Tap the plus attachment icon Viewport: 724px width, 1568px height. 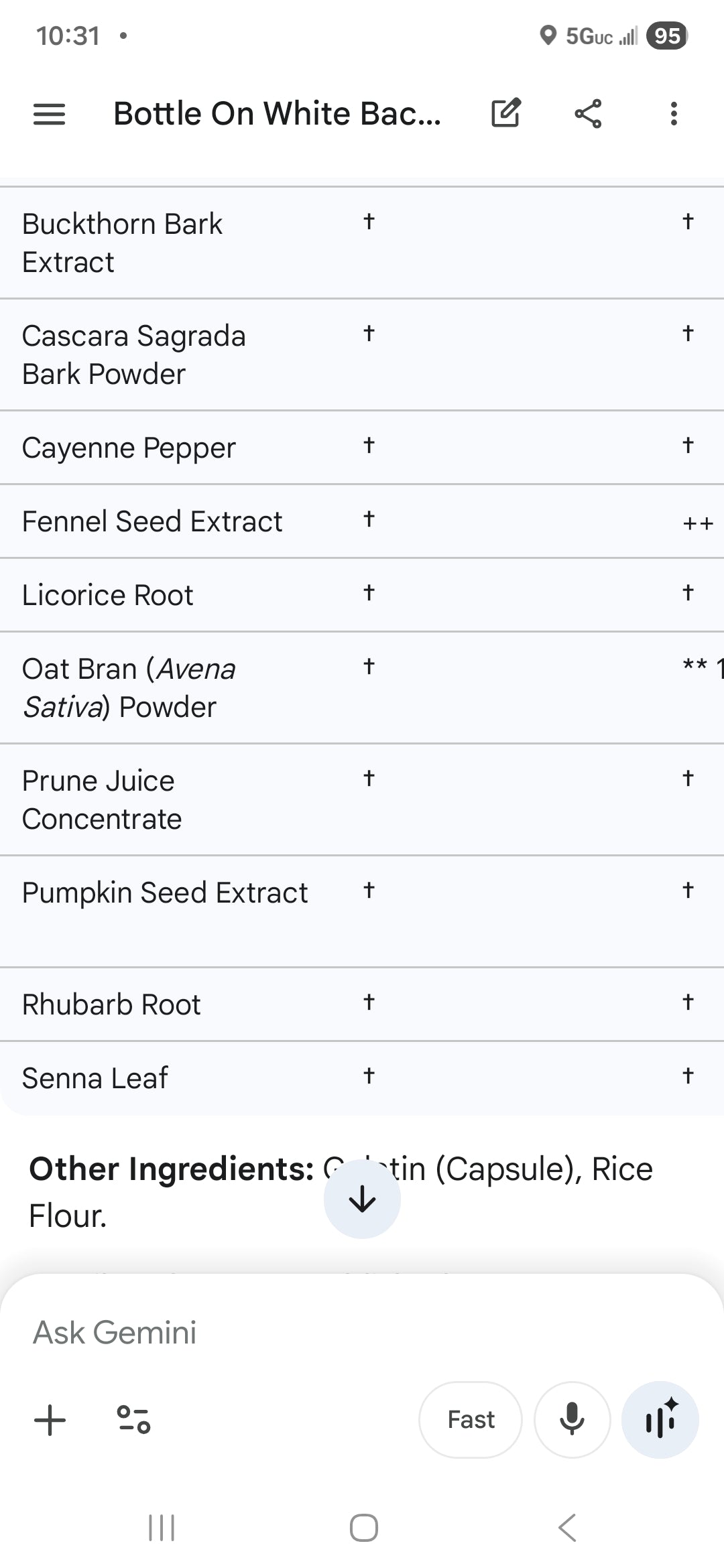[x=50, y=1420]
